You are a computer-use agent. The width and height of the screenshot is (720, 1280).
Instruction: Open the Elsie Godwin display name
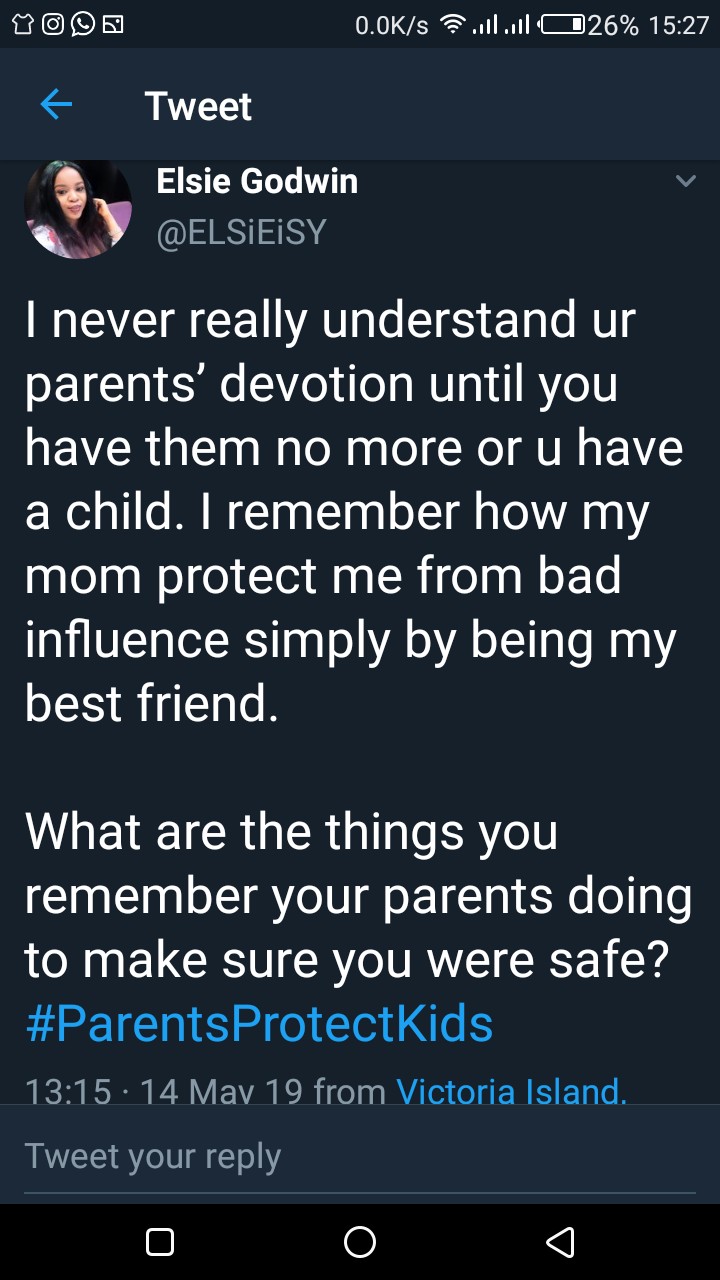coord(257,181)
